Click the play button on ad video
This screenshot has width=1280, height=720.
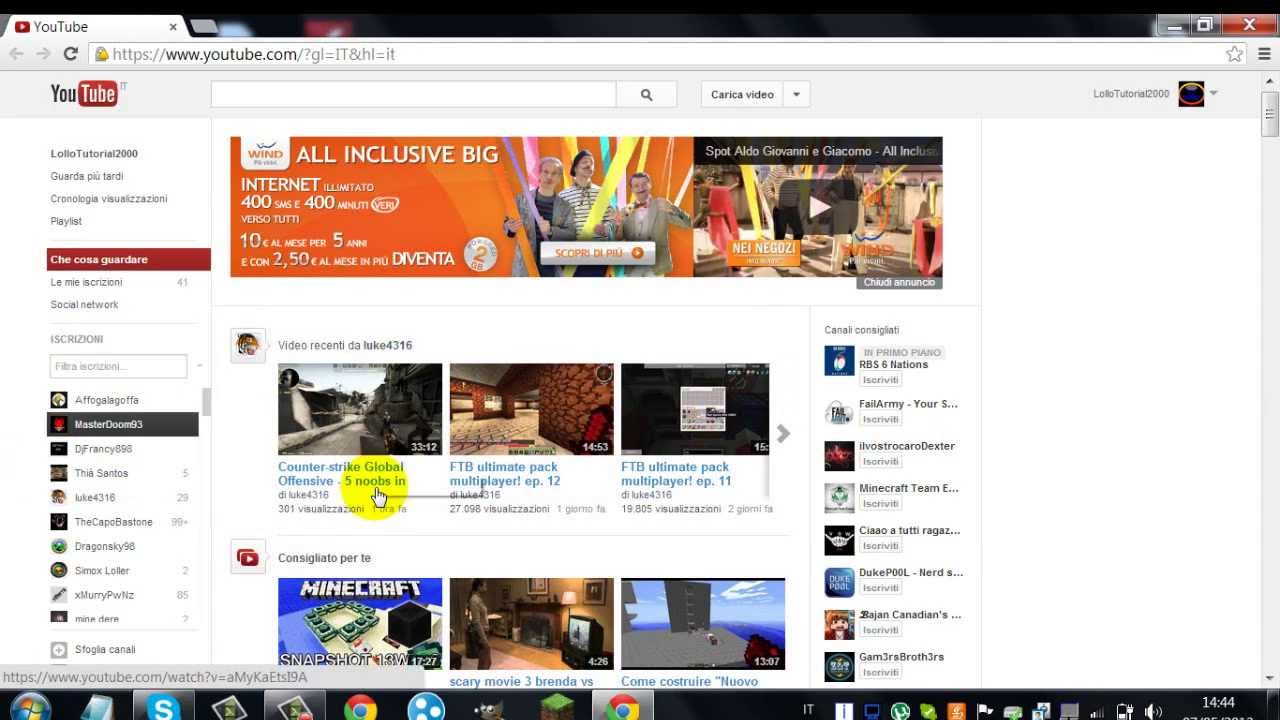click(819, 207)
